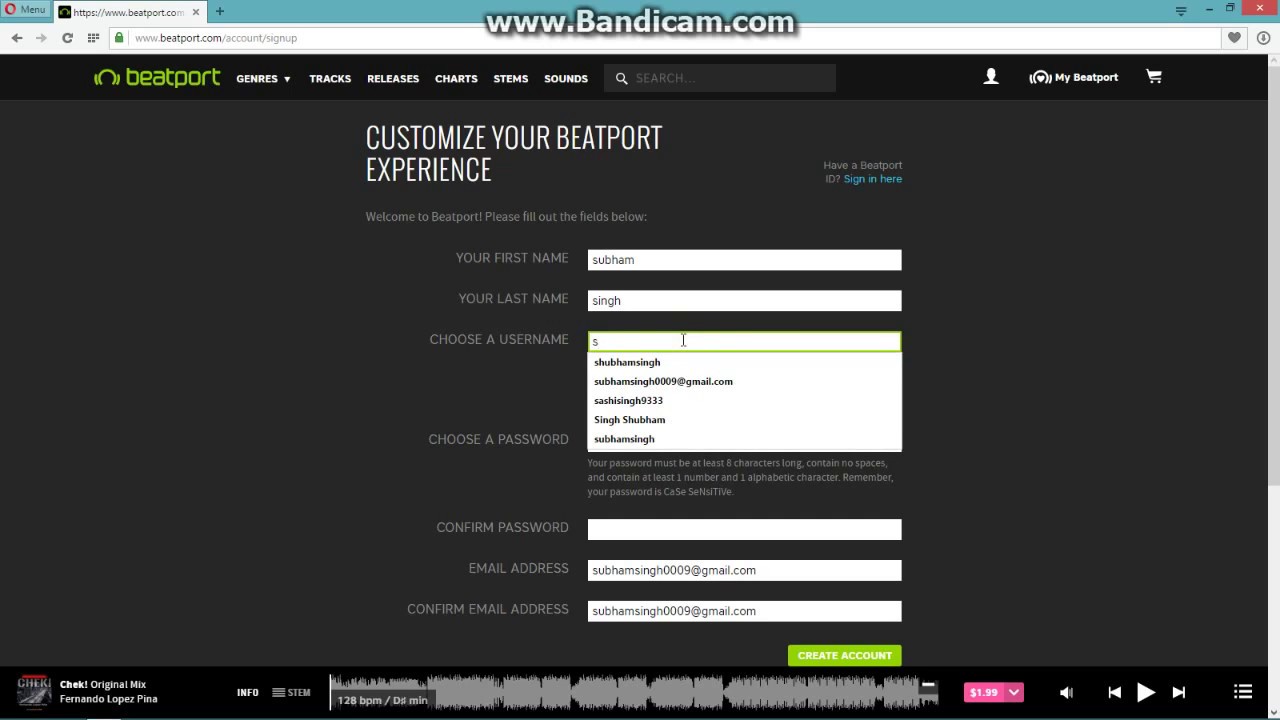Follow the Sign in here link
The width and height of the screenshot is (1280, 720).
pyautogui.click(x=873, y=179)
